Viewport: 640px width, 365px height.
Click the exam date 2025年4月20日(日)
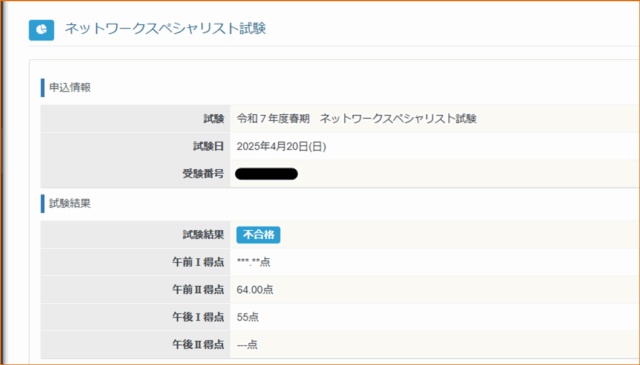(281, 146)
